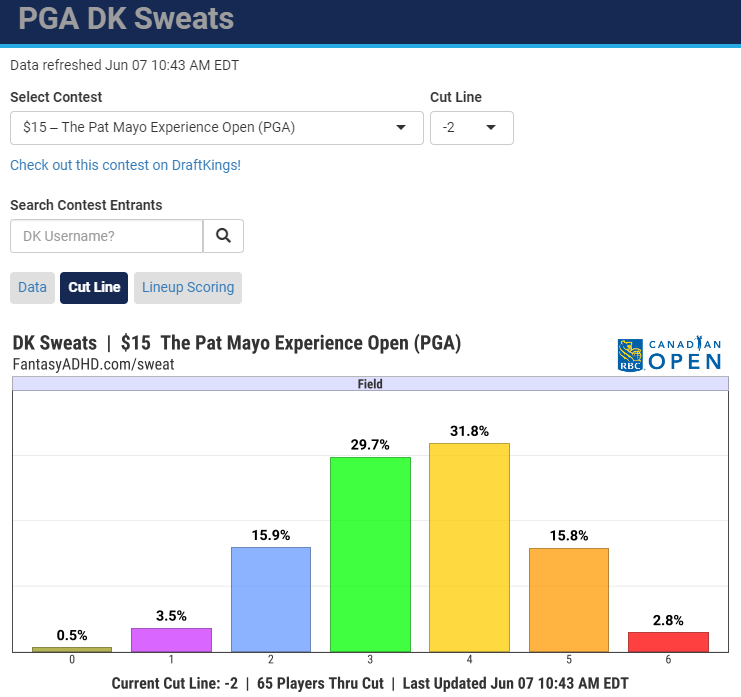This screenshot has height=697, width=741.
Task: Click the Field header strip above chart
Action: point(370,384)
